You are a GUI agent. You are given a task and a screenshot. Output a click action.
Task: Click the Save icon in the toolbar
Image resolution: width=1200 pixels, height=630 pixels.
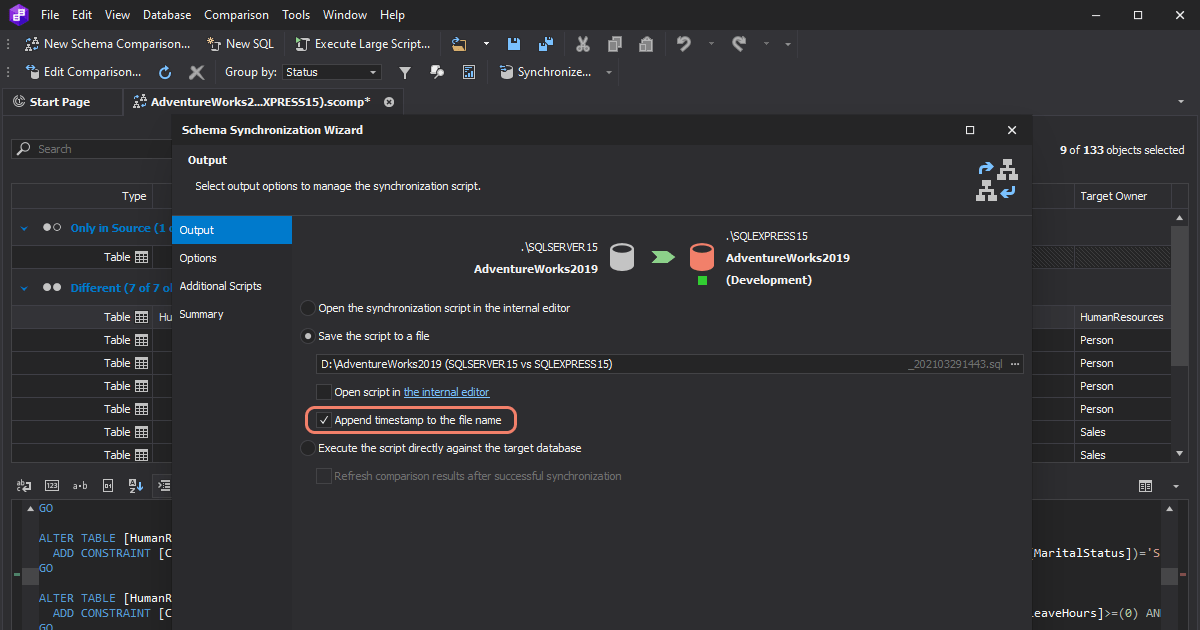[x=514, y=44]
